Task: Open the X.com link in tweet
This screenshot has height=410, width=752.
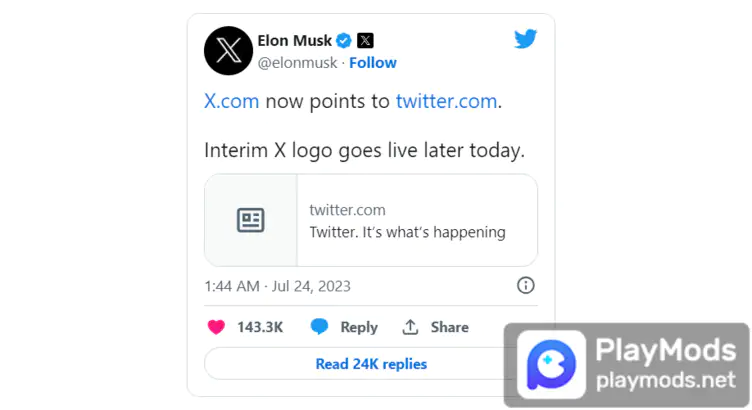Action: pyautogui.click(x=232, y=101)
